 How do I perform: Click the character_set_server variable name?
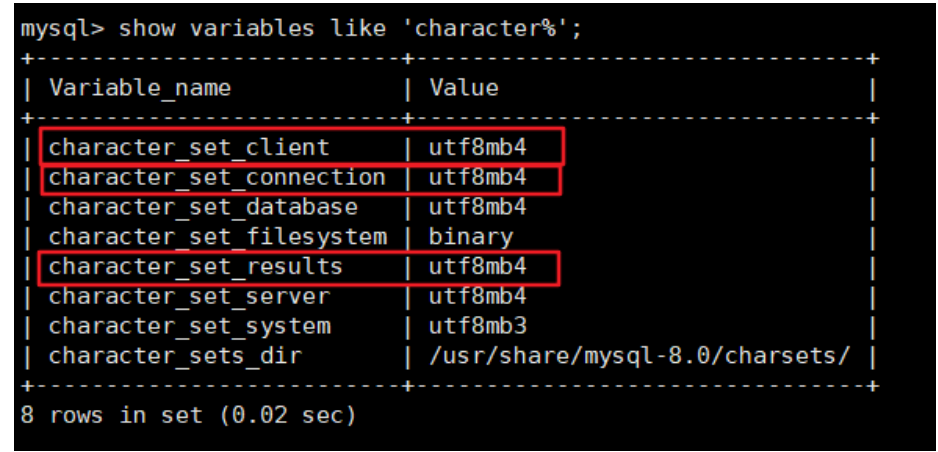(189, 297)
